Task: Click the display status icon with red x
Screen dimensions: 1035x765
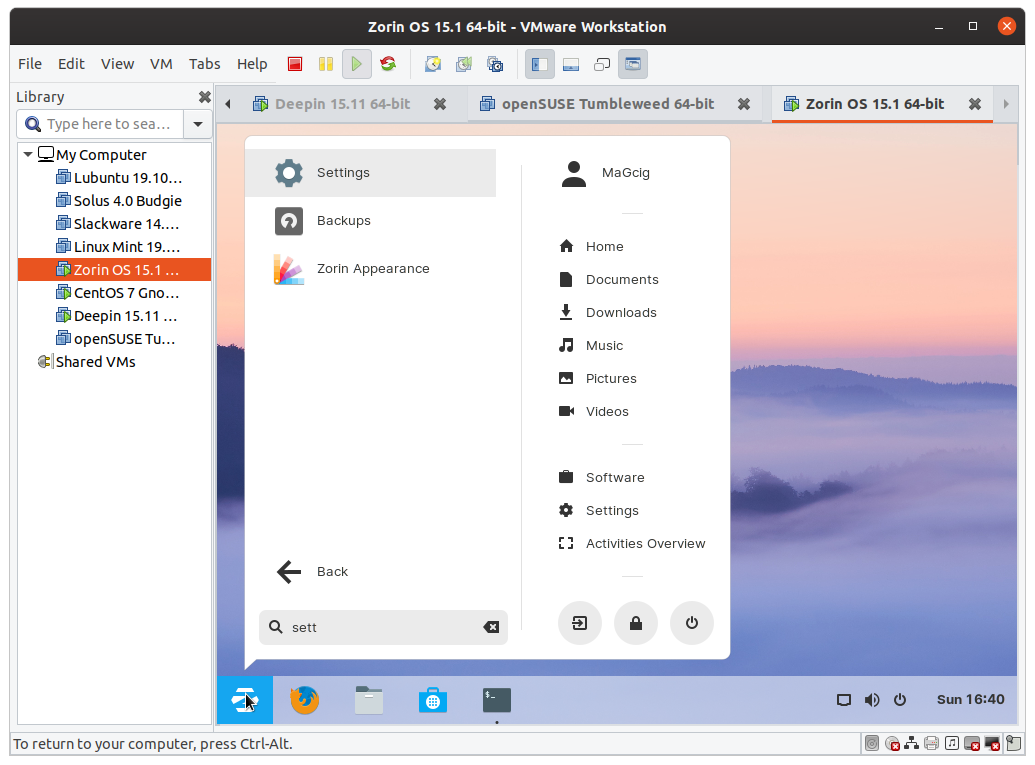Action: coord(992,744)
